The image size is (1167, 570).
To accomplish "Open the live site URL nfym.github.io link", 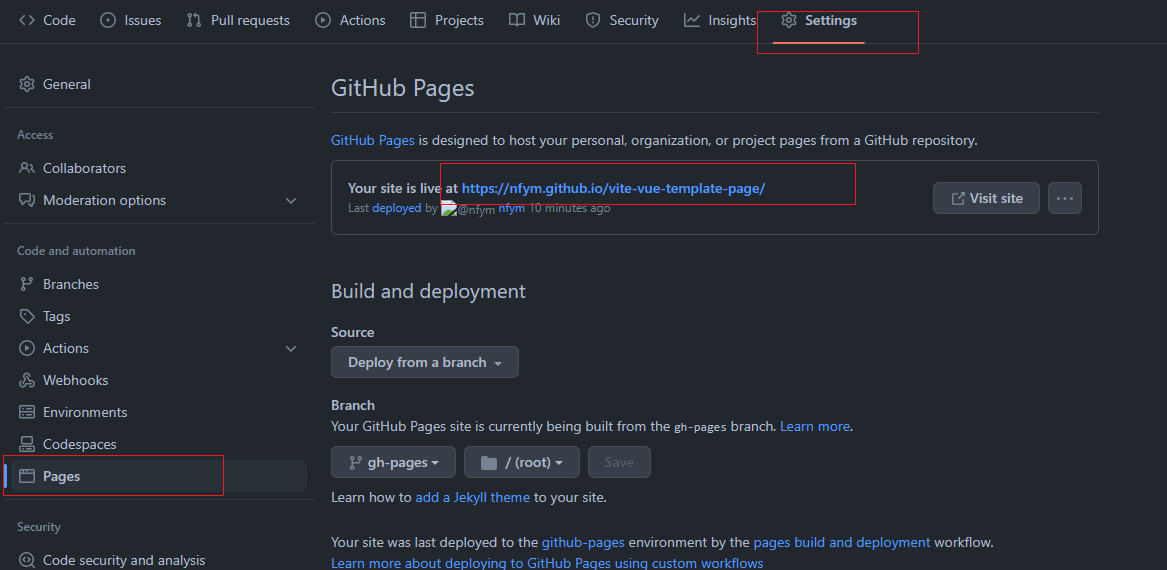I will 613,188.
